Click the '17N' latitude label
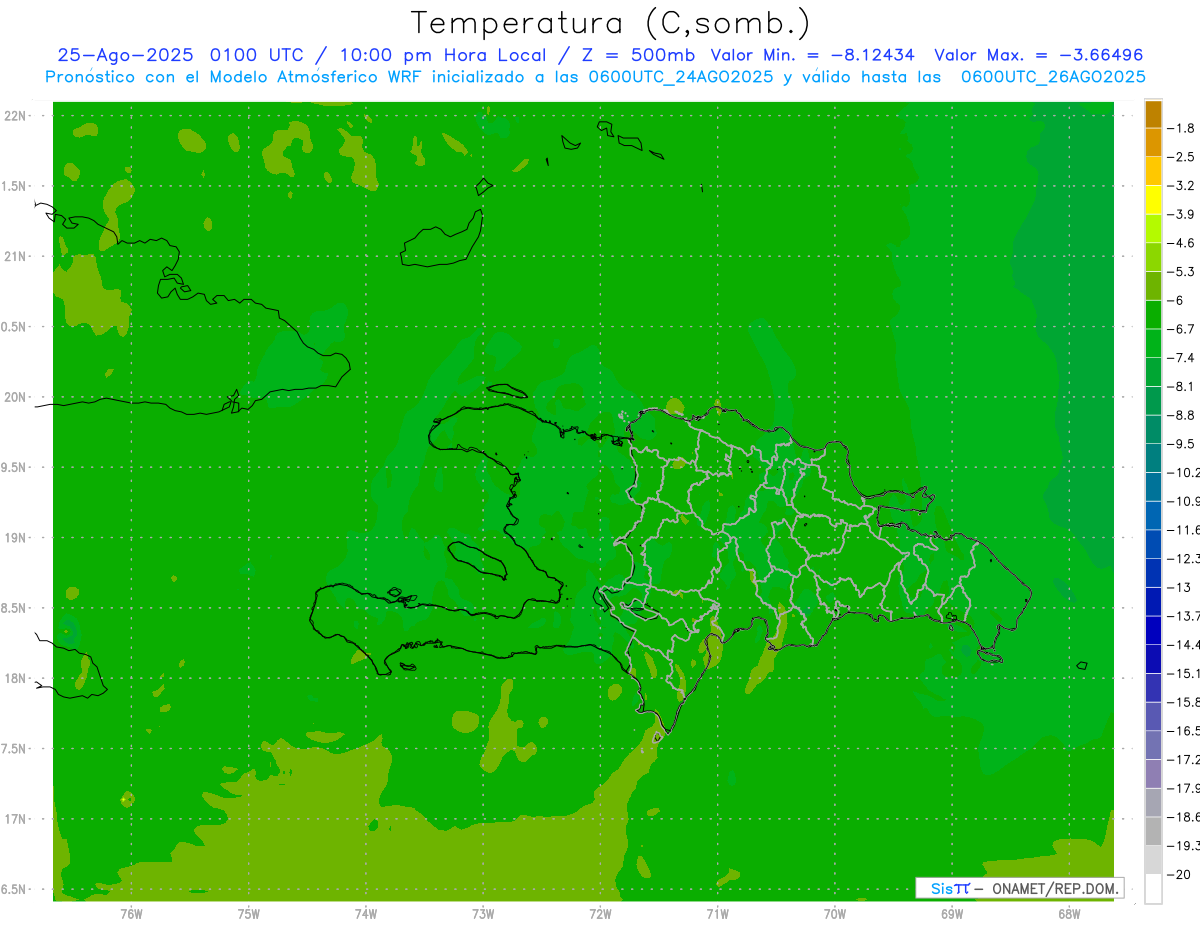1200x927 pixels. click(15, 819)
